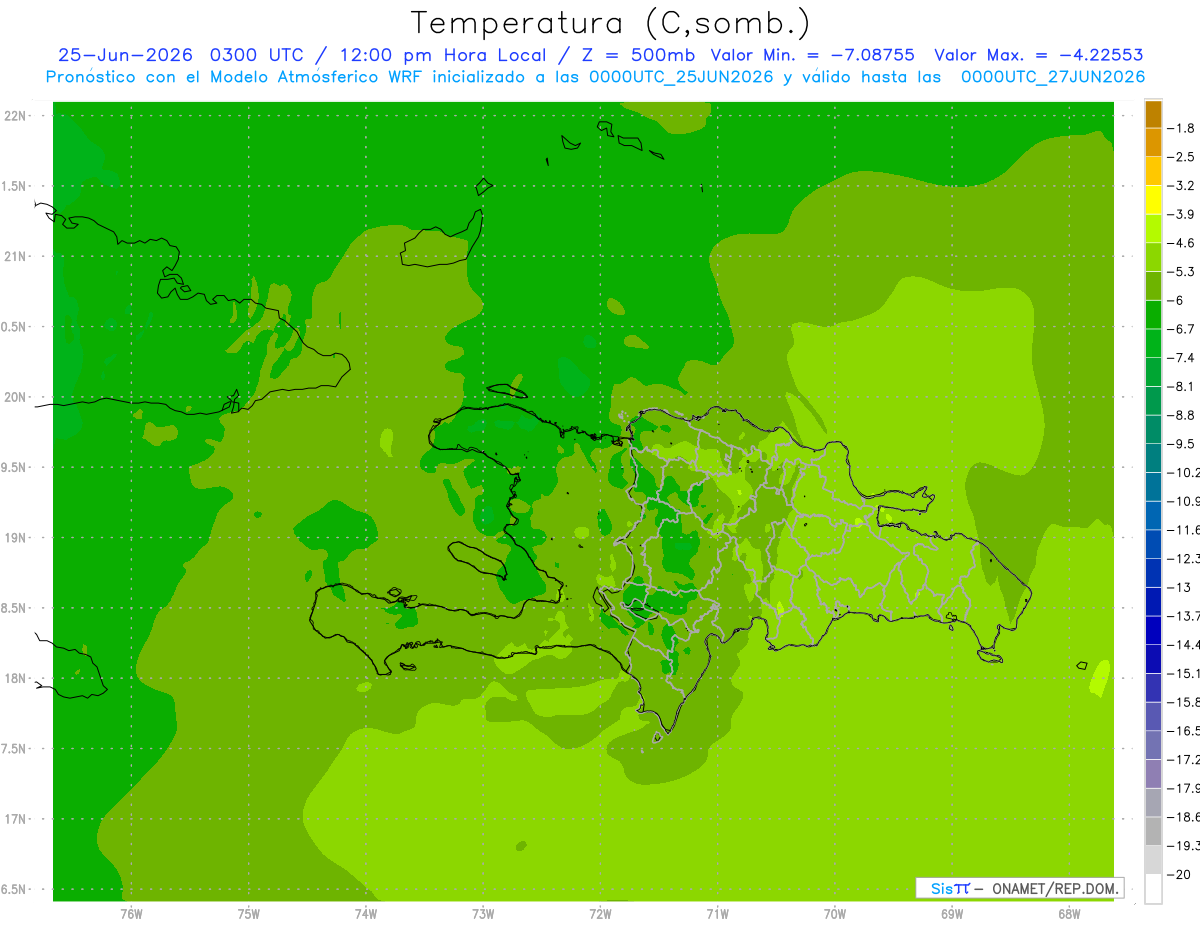The width and height of the screenshot is (1200, 927).
Task: Click the '69W' longitude label
Action: pos(952,913)
